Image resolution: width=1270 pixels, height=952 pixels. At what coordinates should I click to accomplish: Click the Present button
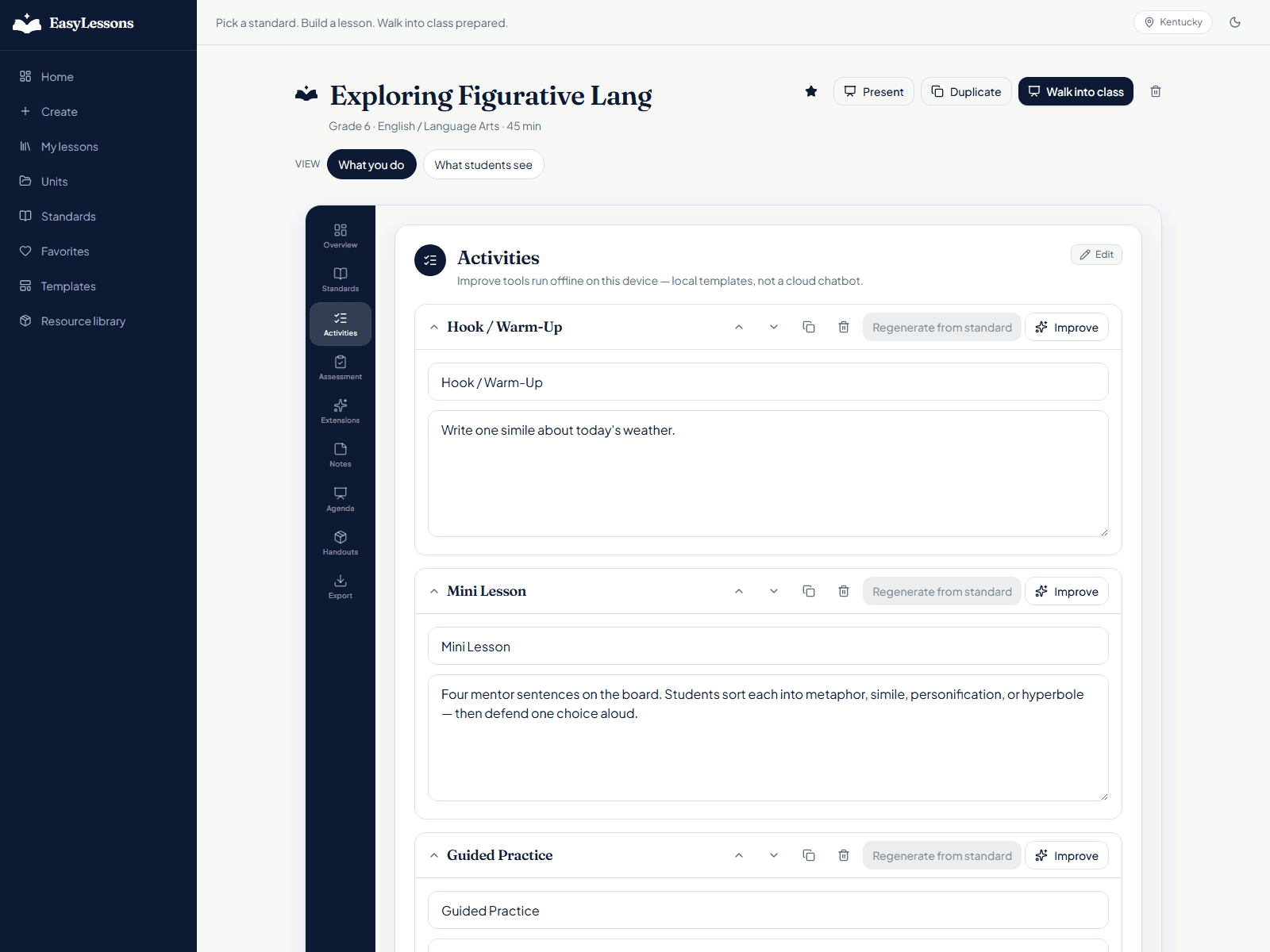point(874,91)
